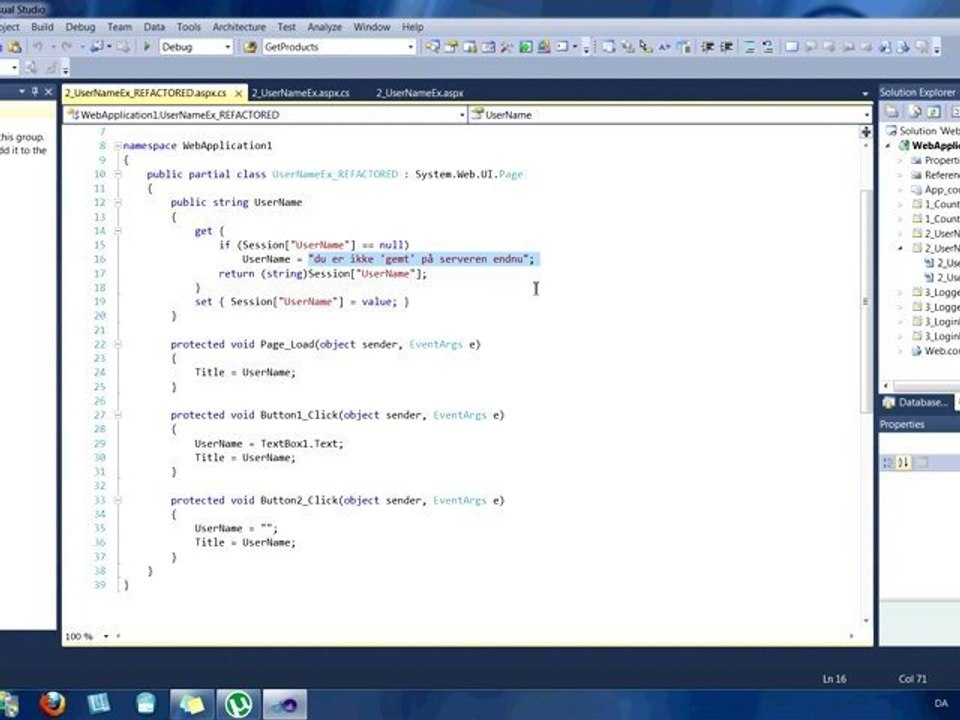
Task: Collapse the Page_Load method outline
Action: pyautogui.click(x=118, y=344)
